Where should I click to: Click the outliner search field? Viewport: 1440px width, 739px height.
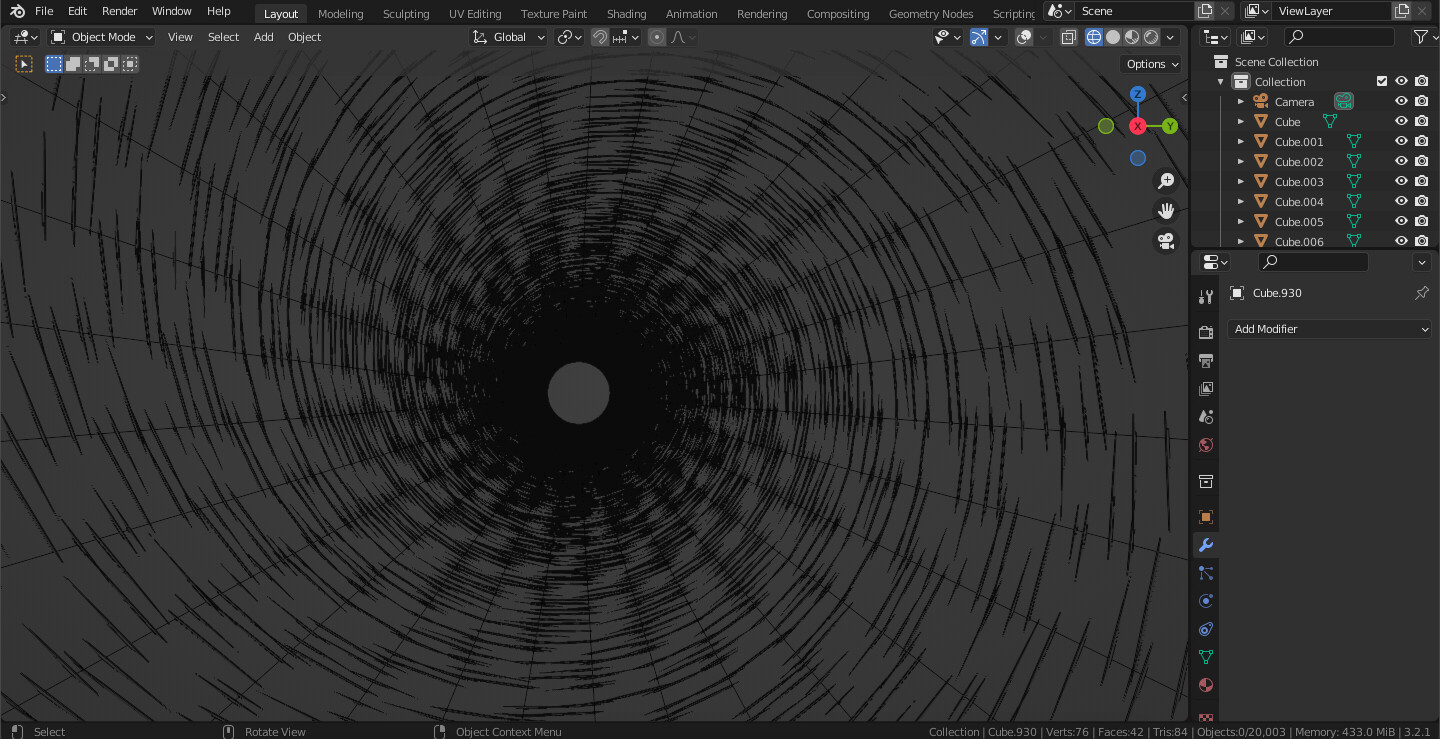click(x=1338, y=36)
